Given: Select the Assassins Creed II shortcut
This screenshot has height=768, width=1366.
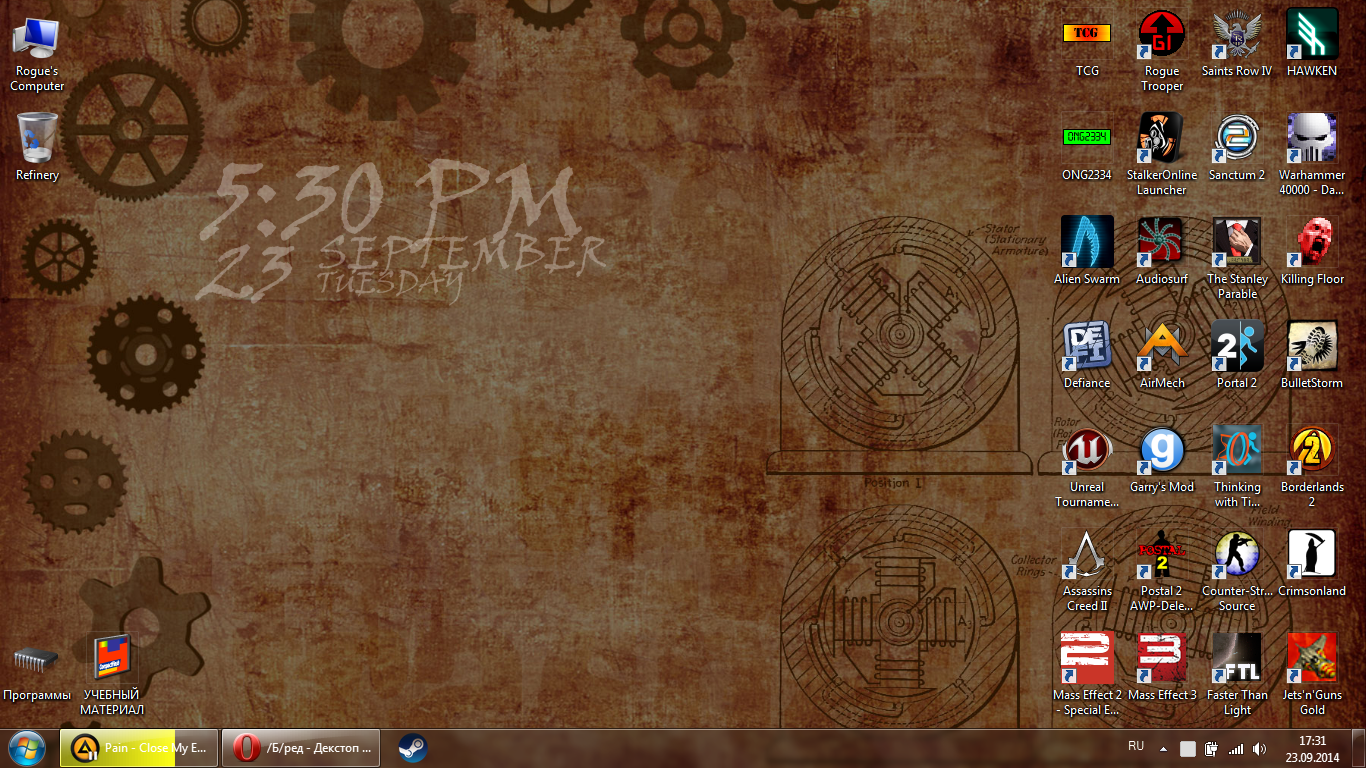Looking at the screenshot, I should 1087,571.
